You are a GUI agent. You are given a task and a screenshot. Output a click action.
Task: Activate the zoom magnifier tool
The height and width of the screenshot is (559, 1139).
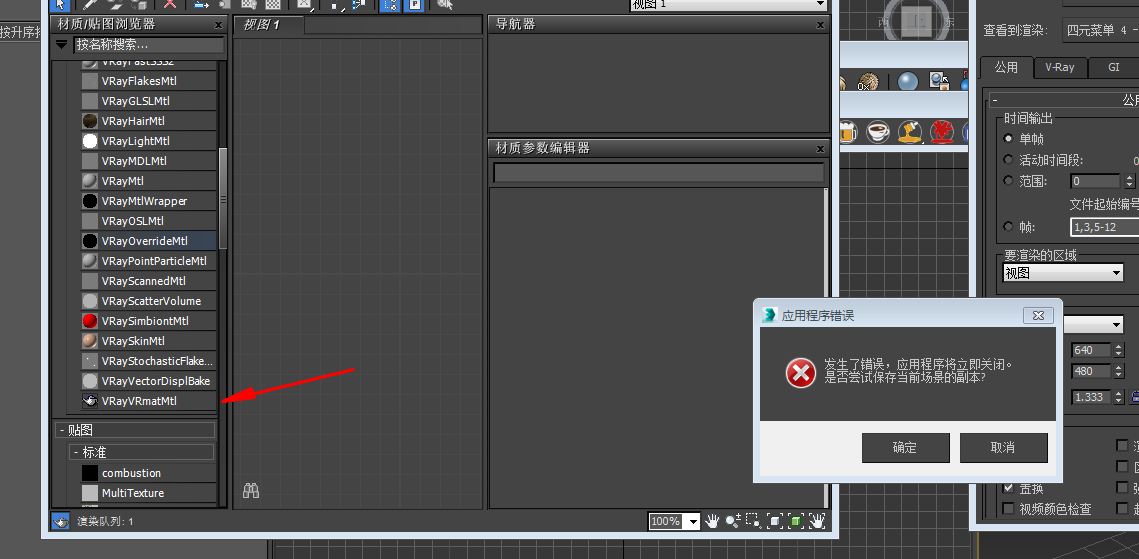(x=733, y=521)
